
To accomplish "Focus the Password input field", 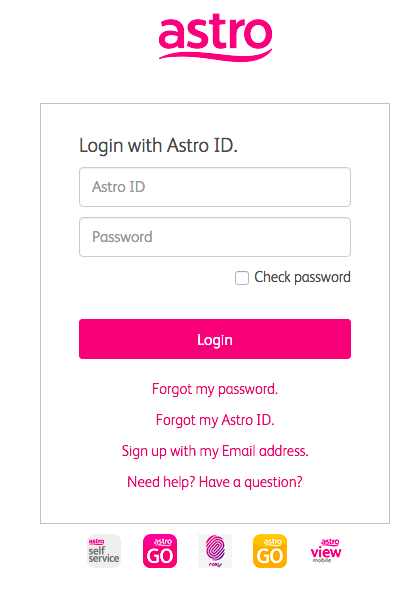I will 215,237.
